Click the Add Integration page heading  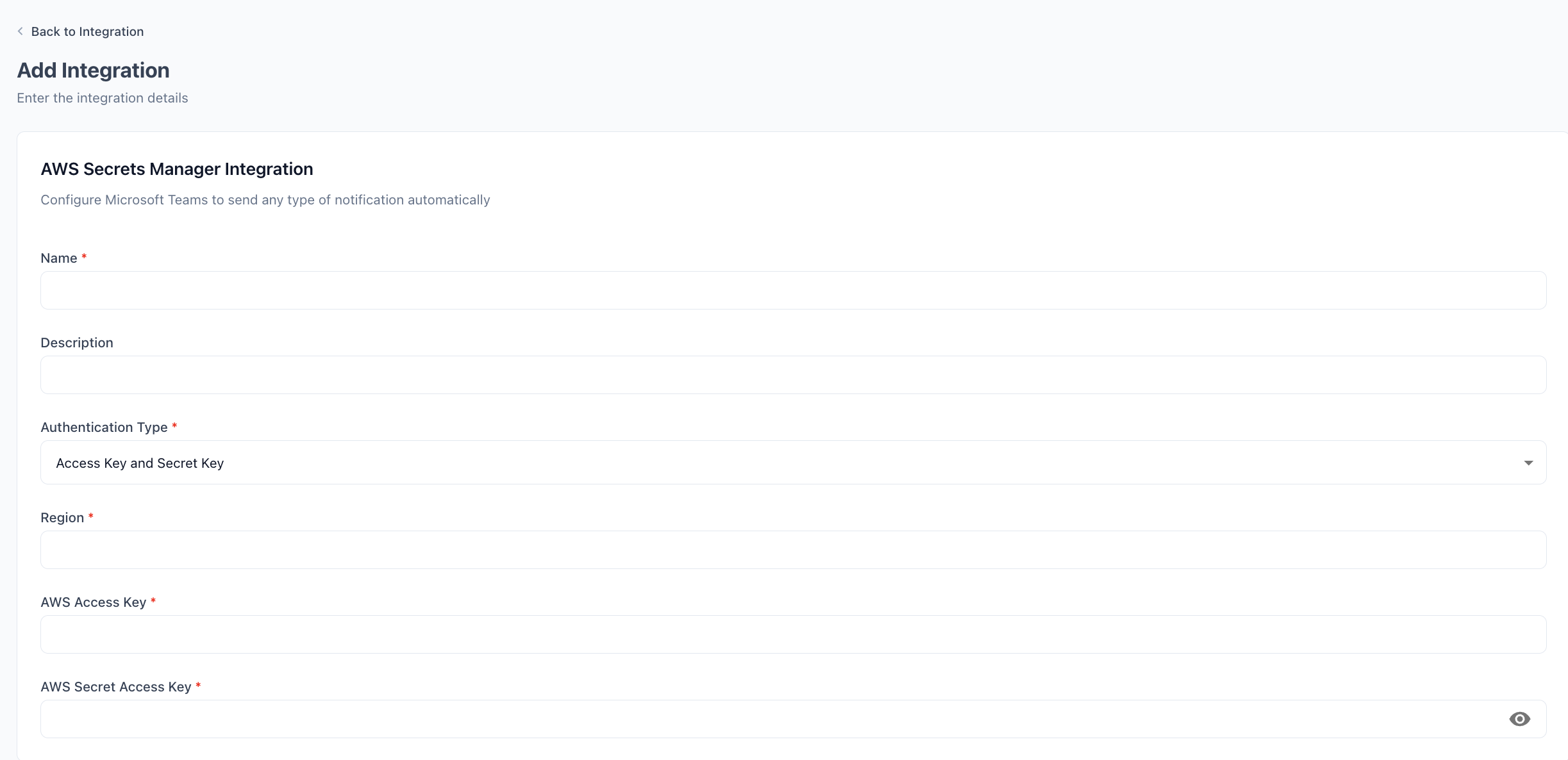tap(93, 70)
